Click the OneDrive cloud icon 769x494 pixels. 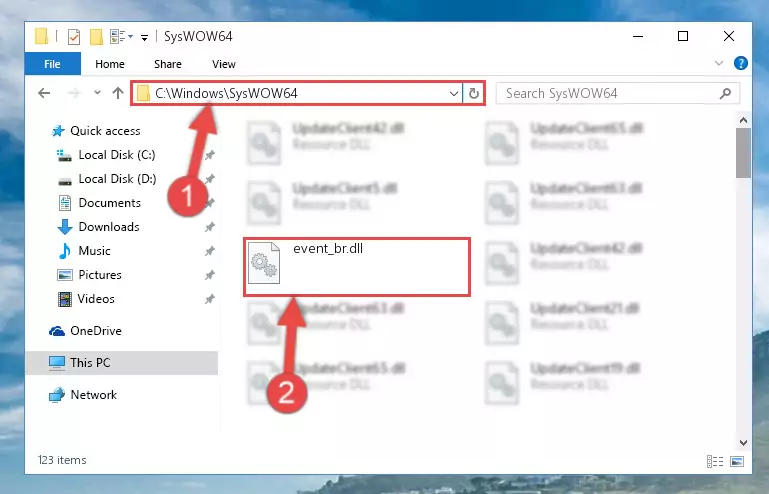pyautogui.click(x=57, y=332)
